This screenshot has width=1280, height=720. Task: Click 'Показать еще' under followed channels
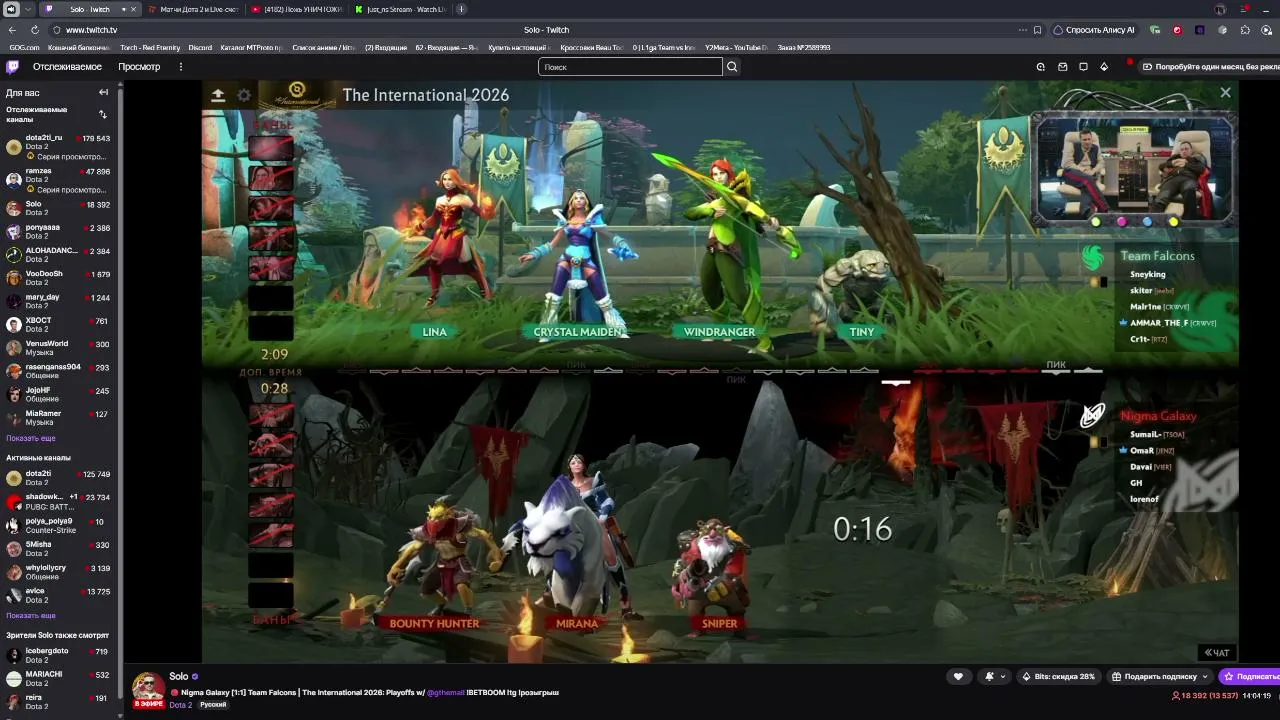tap(31, 439)
